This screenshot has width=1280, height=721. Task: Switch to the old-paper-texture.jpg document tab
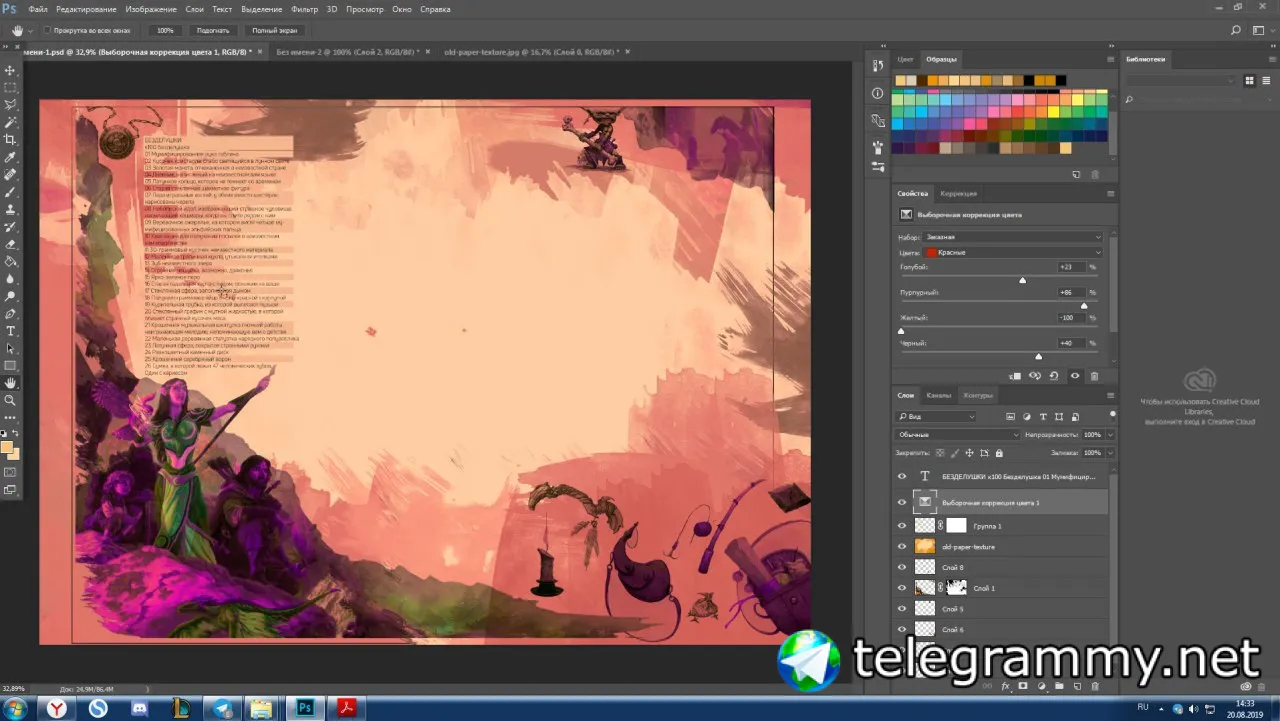coord(530,51)
